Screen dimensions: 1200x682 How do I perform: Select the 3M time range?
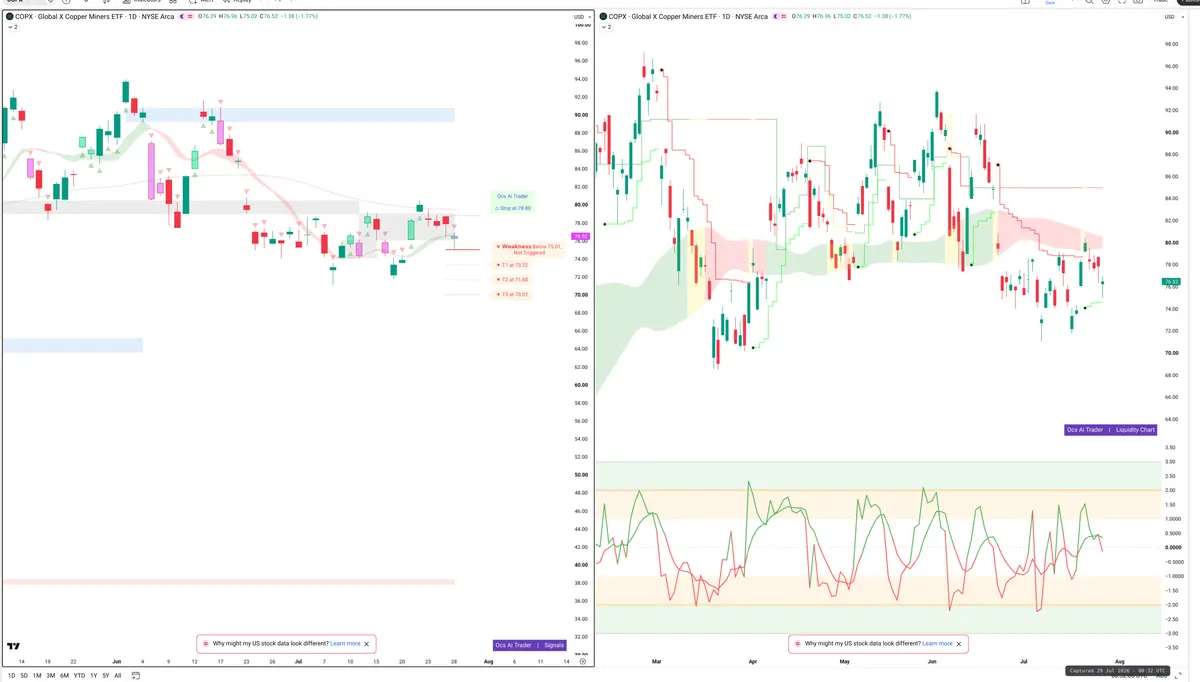[51, 676]
